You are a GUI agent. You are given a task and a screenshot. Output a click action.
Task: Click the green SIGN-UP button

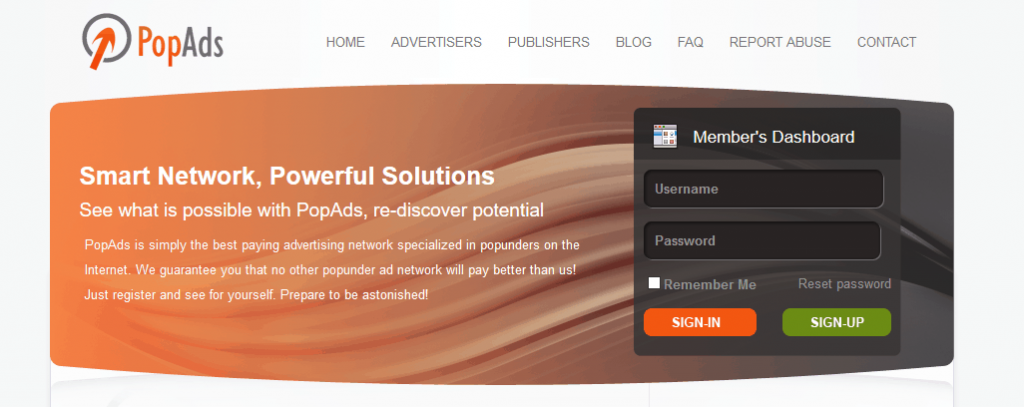[x=837, y=322]
